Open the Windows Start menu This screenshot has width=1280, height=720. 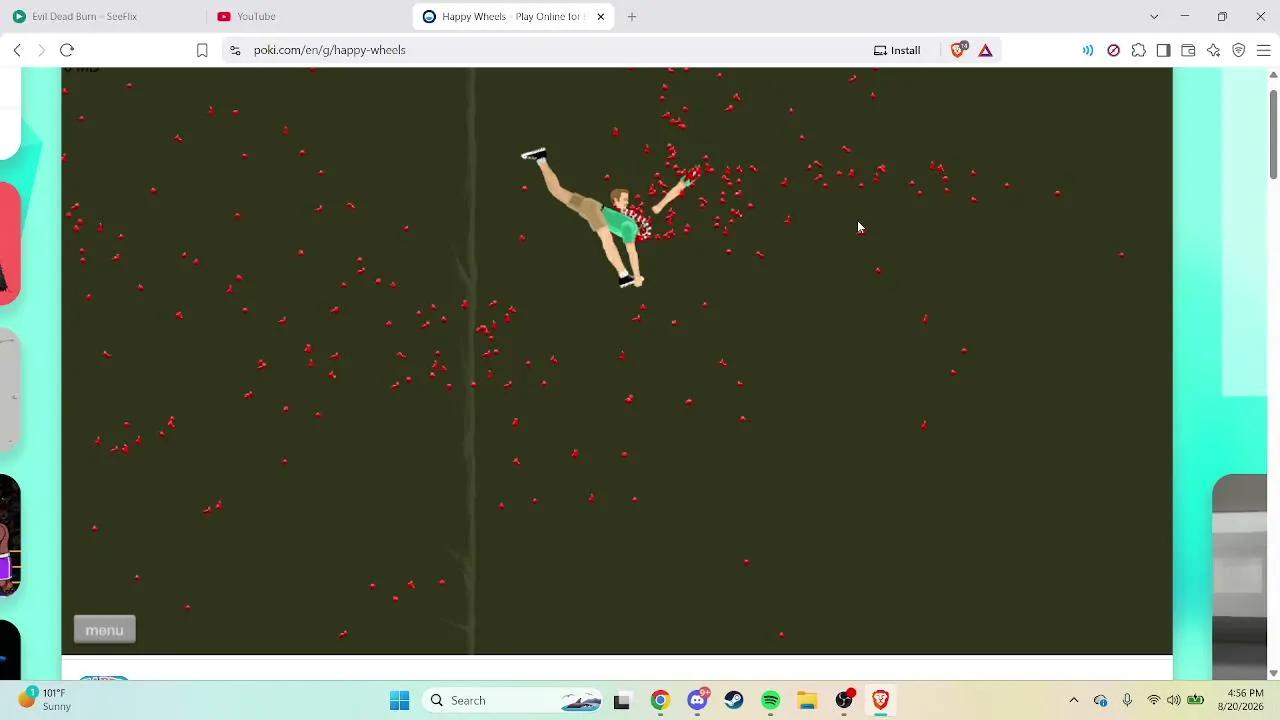coord(399,700)
